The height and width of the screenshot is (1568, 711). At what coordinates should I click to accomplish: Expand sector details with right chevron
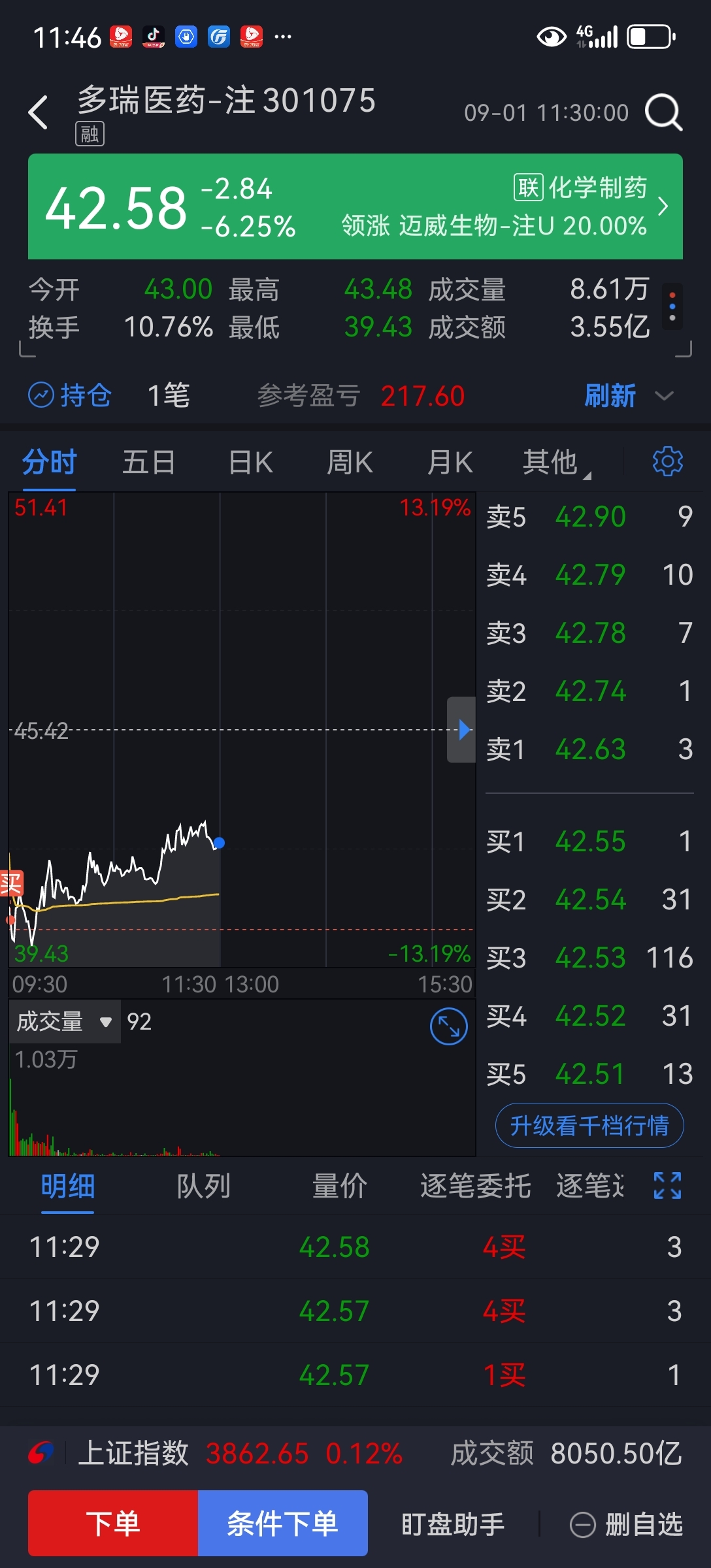click(x=663, y=206)
